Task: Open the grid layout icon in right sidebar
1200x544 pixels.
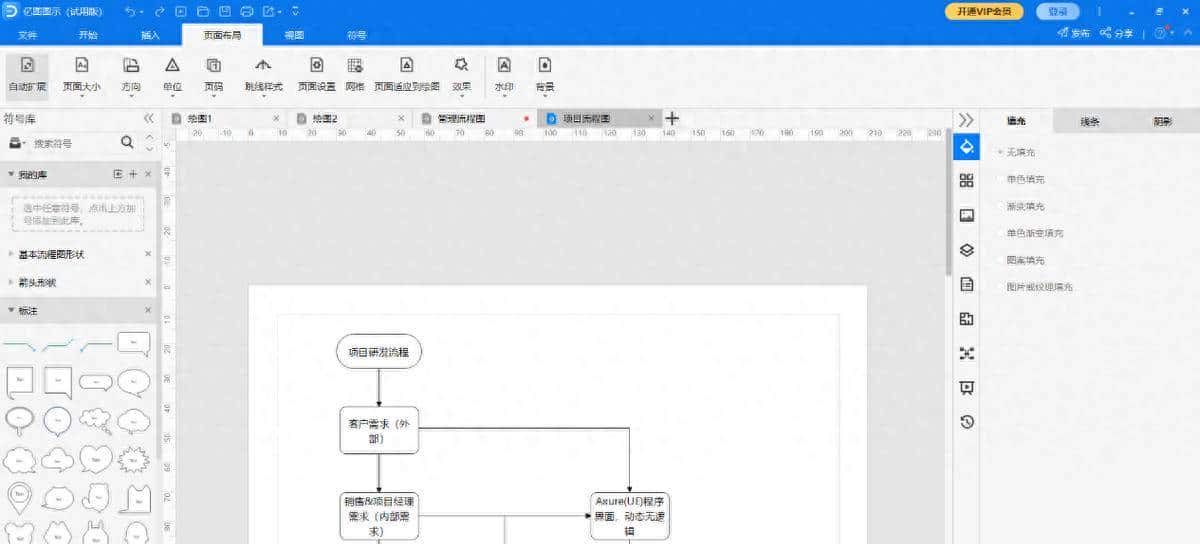Action: point(966,181)
